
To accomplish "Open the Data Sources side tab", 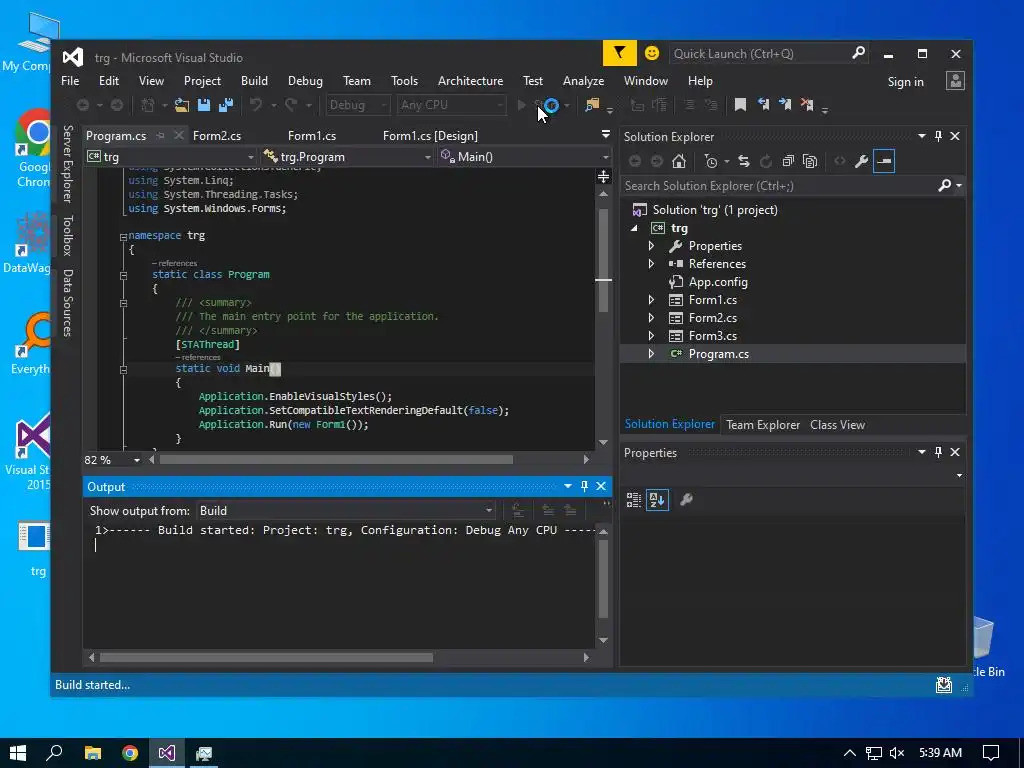I will coord(67,303).
